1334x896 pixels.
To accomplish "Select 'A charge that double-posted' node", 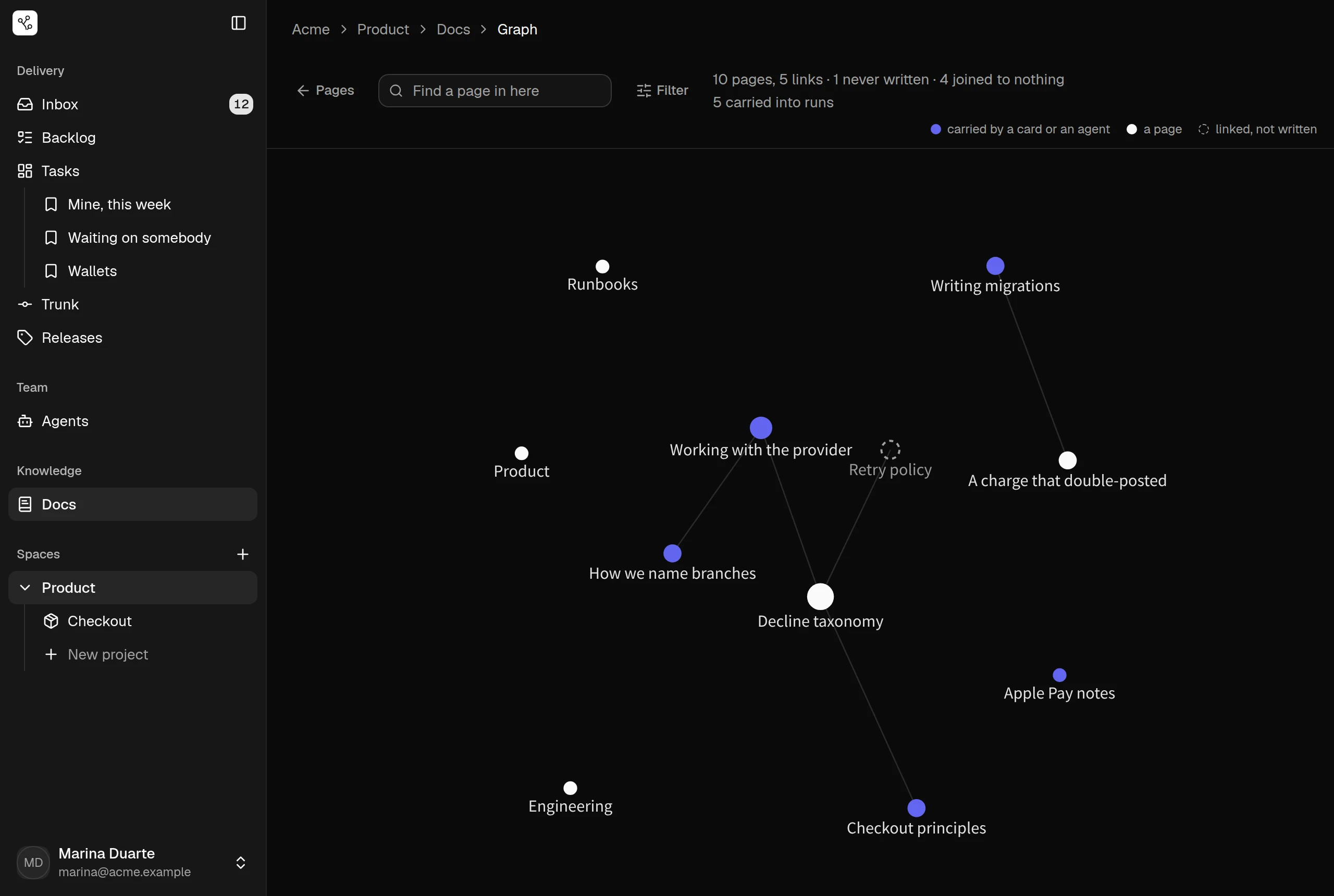I will (x=1067, y=460).
